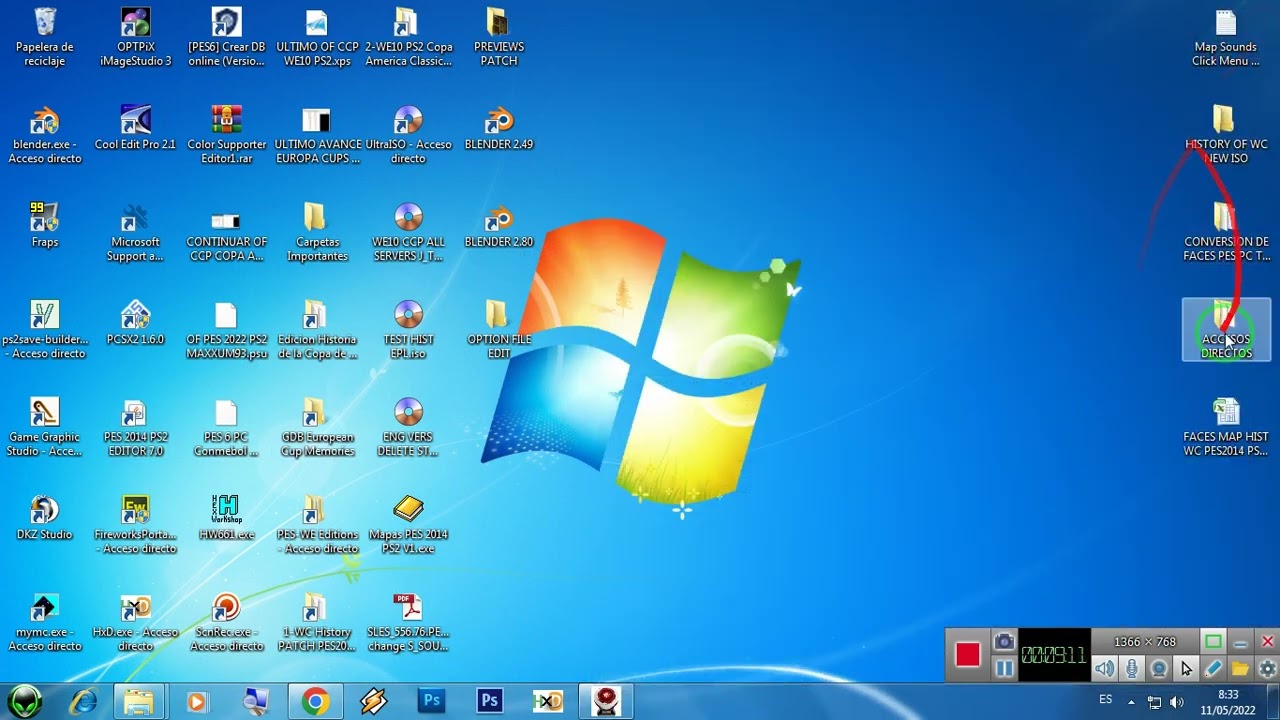This screenshot has height=720, width=1280.
Task: Choose capture region with green rectangle
Action: click(1213, 642)
